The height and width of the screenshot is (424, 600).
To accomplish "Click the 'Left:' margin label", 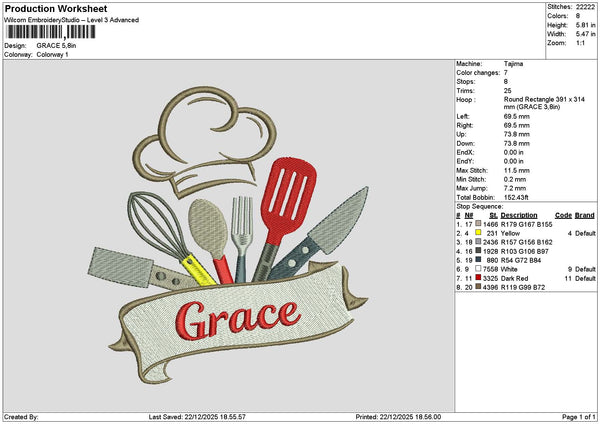I will point(463,116).
